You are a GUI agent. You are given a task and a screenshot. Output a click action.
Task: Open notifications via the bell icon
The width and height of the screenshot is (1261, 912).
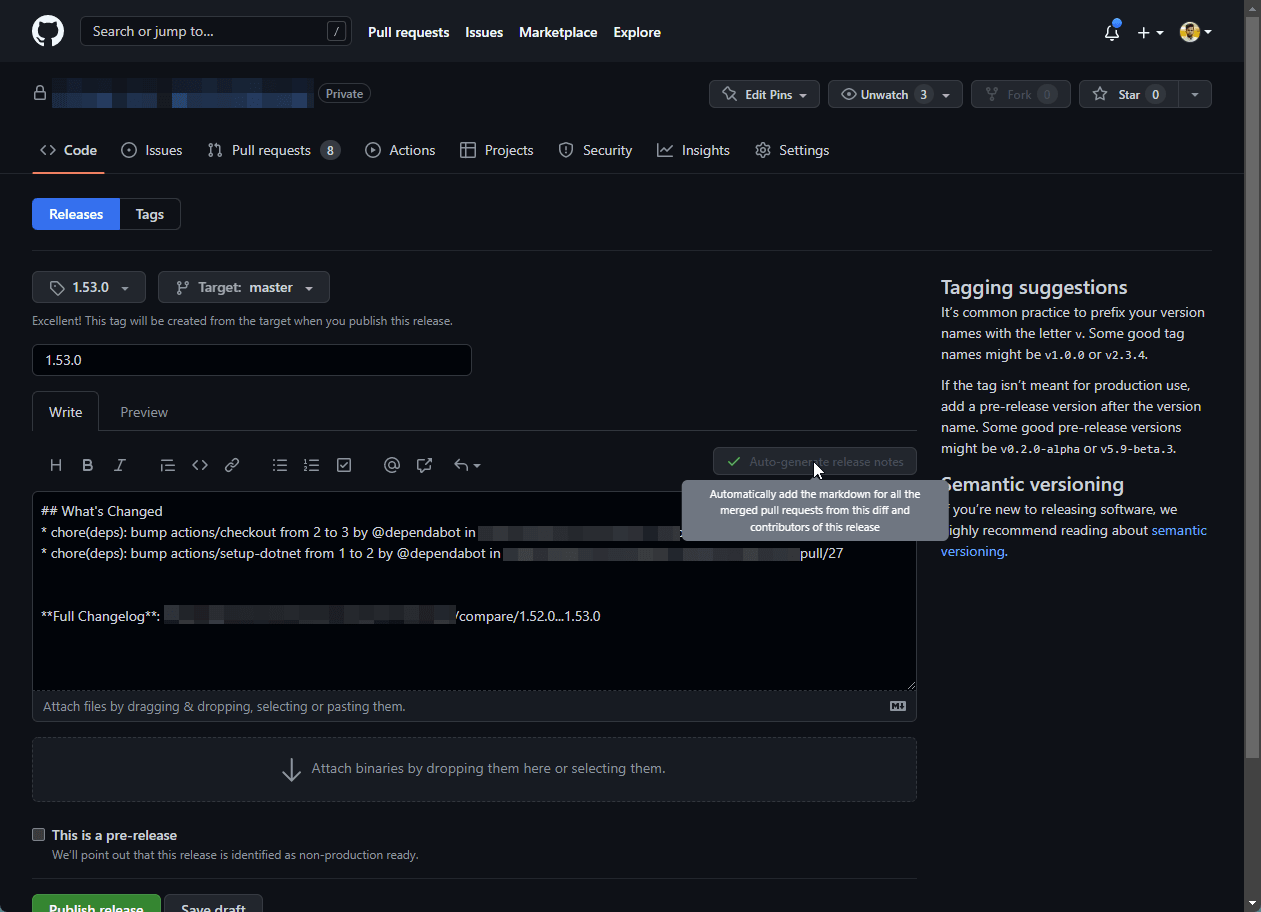tap(1112, 32)
